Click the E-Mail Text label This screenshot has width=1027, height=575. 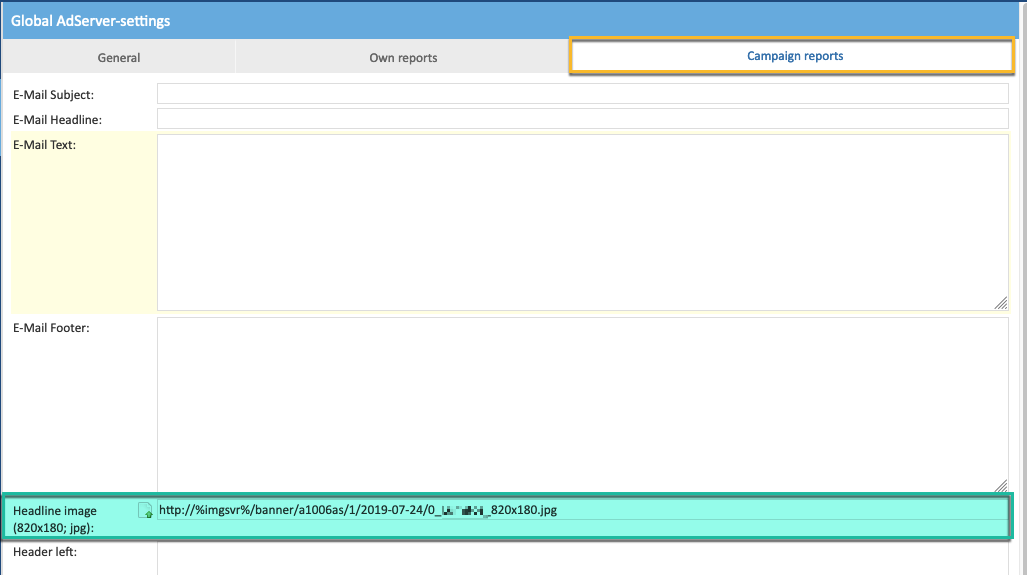[45, 145]
